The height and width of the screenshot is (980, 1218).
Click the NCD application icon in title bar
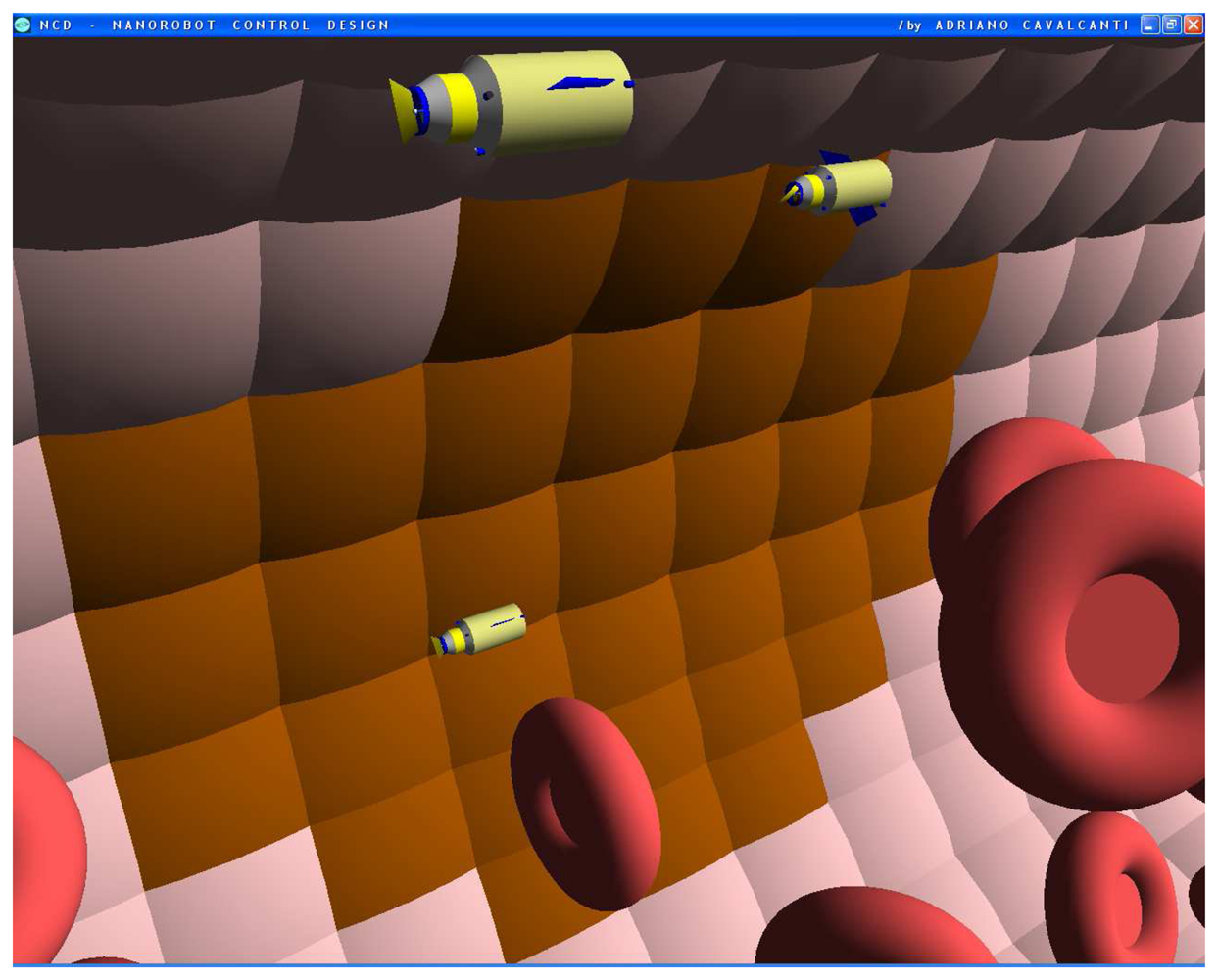(x=23, y=24)
